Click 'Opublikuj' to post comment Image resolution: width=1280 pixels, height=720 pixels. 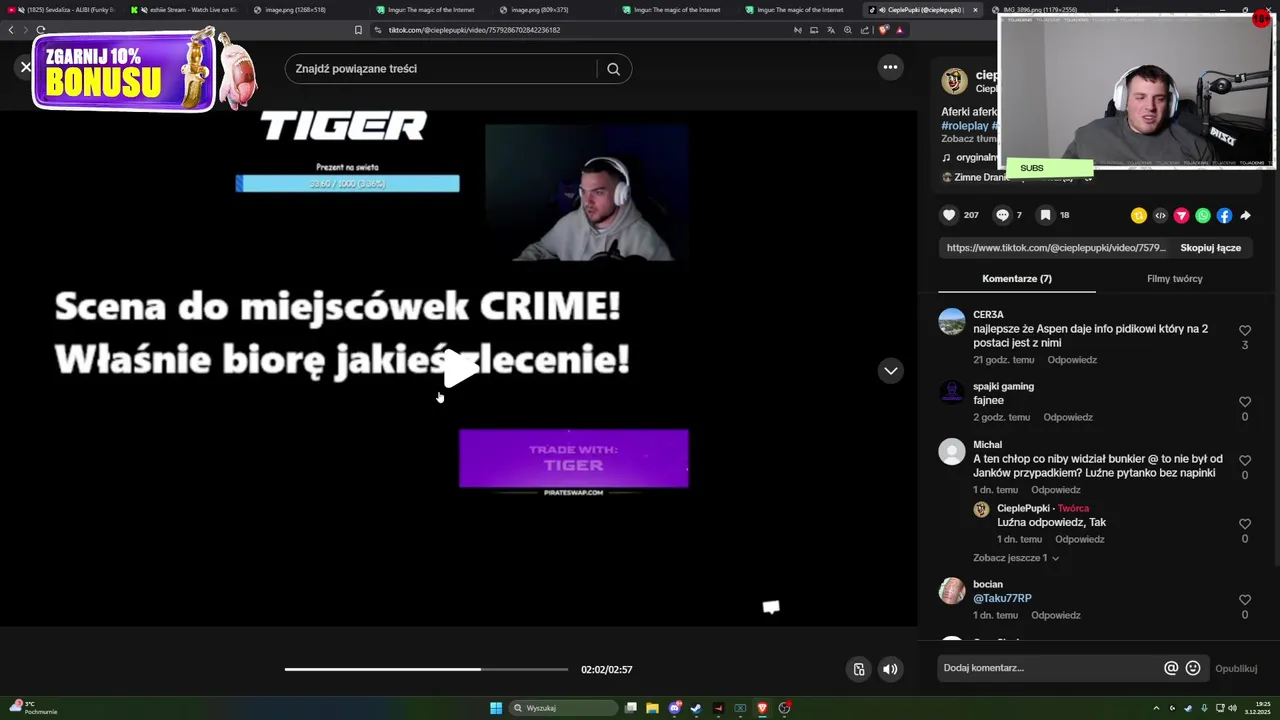(x=1236, y=669)
